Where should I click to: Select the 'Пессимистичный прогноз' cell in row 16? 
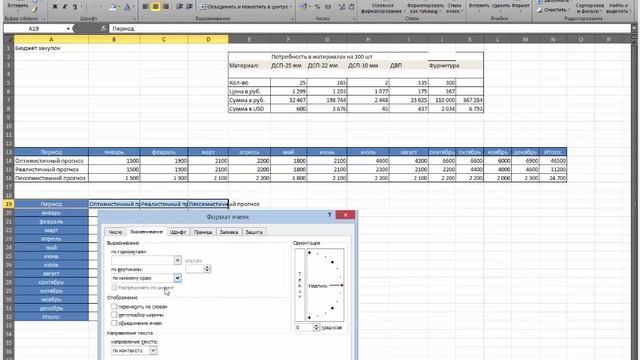pyautogui.click(x=51, y=178)
